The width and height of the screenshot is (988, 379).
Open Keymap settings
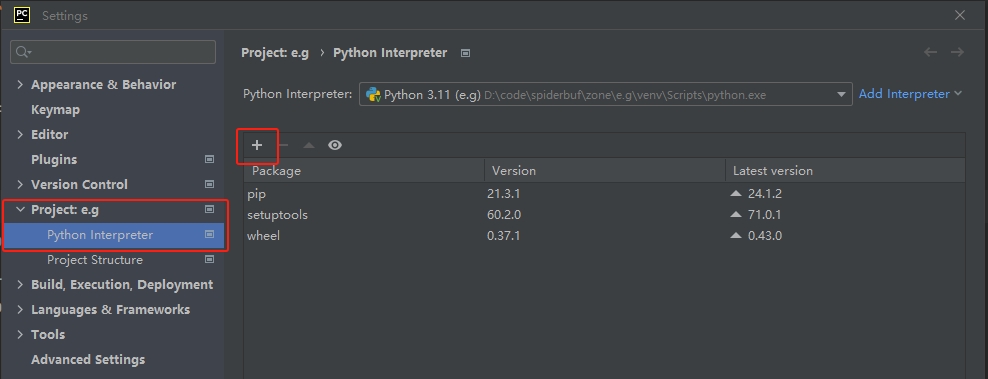coord(55,110)
